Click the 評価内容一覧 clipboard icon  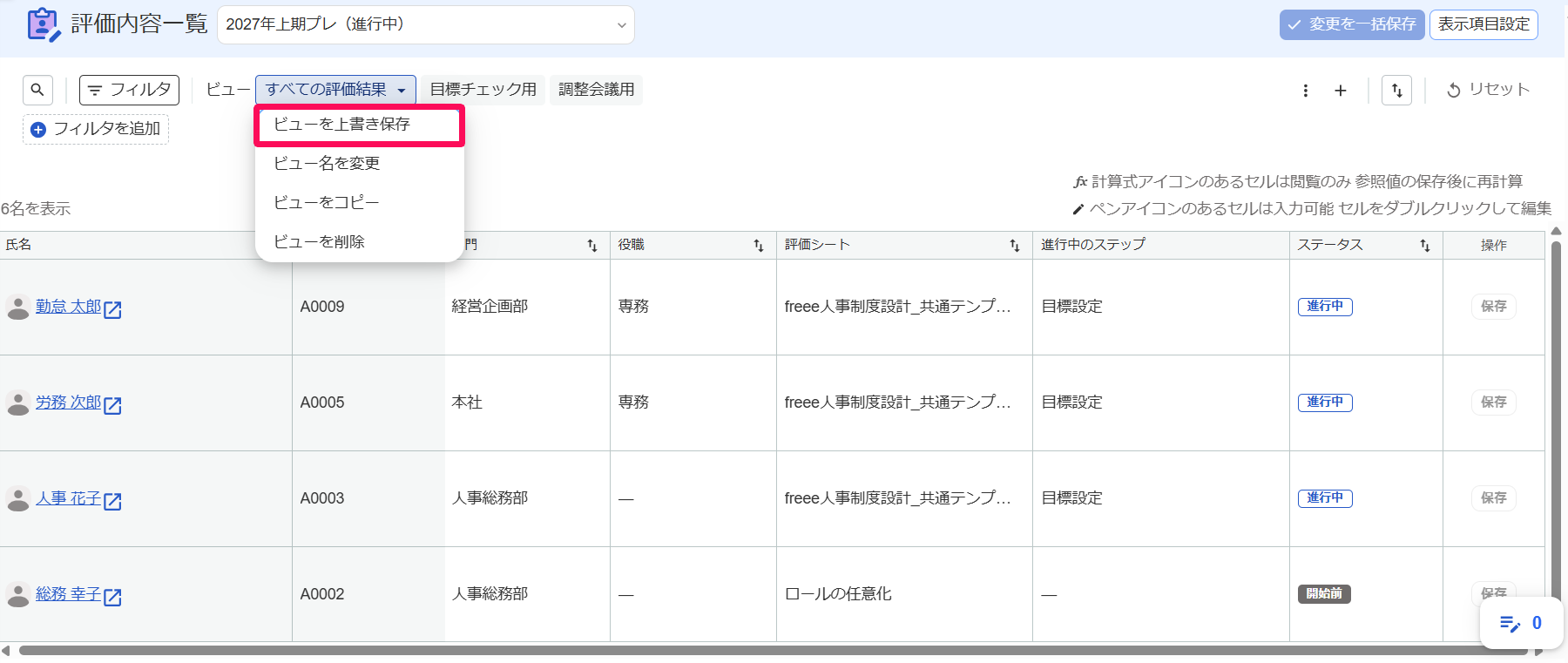pyautogui.click(x=44, y=24)
